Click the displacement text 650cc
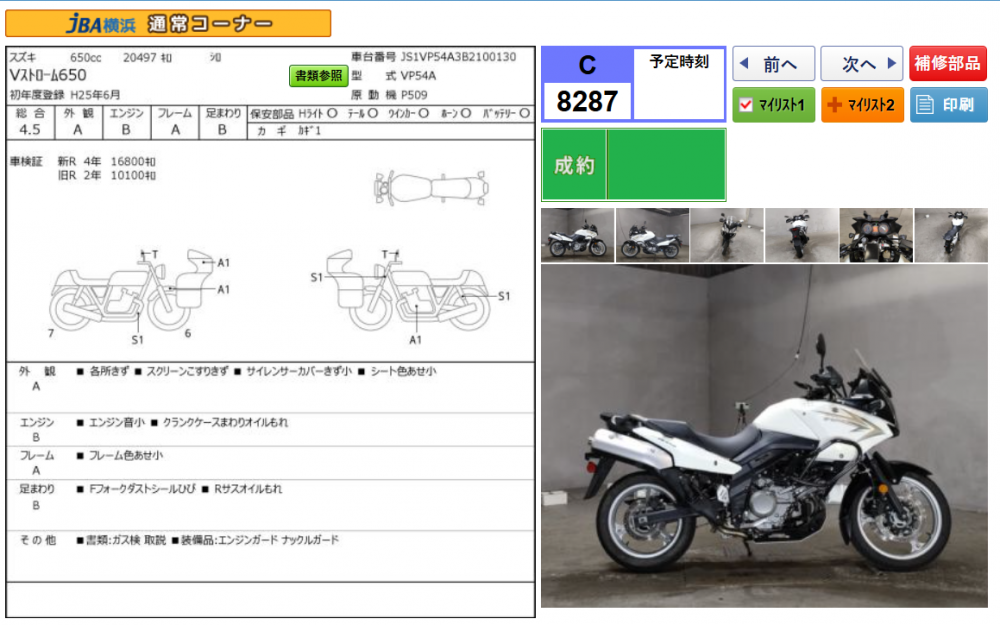The image size is (1000, 625). tap(85, 58)
